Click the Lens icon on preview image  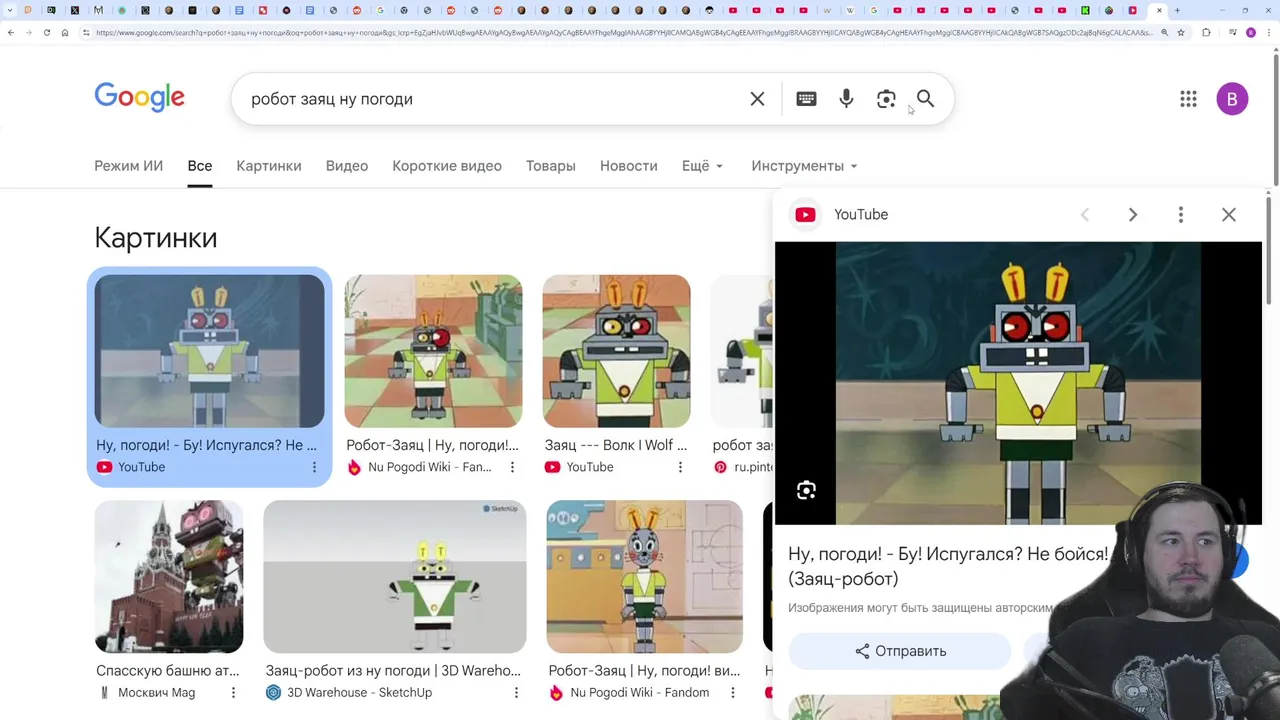click(x=806, y=490)
